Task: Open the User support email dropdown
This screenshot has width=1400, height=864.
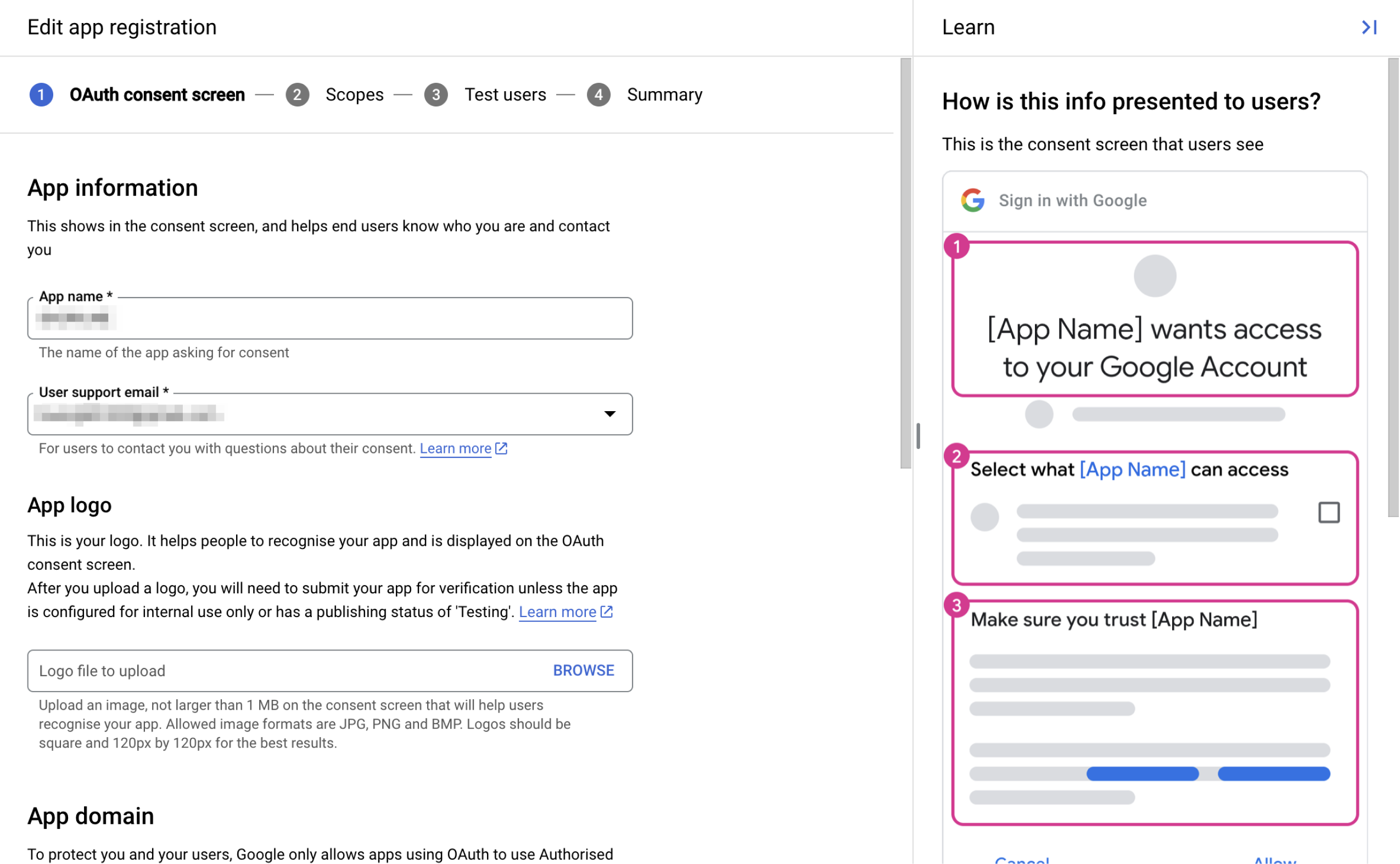Action: (610, 414)
